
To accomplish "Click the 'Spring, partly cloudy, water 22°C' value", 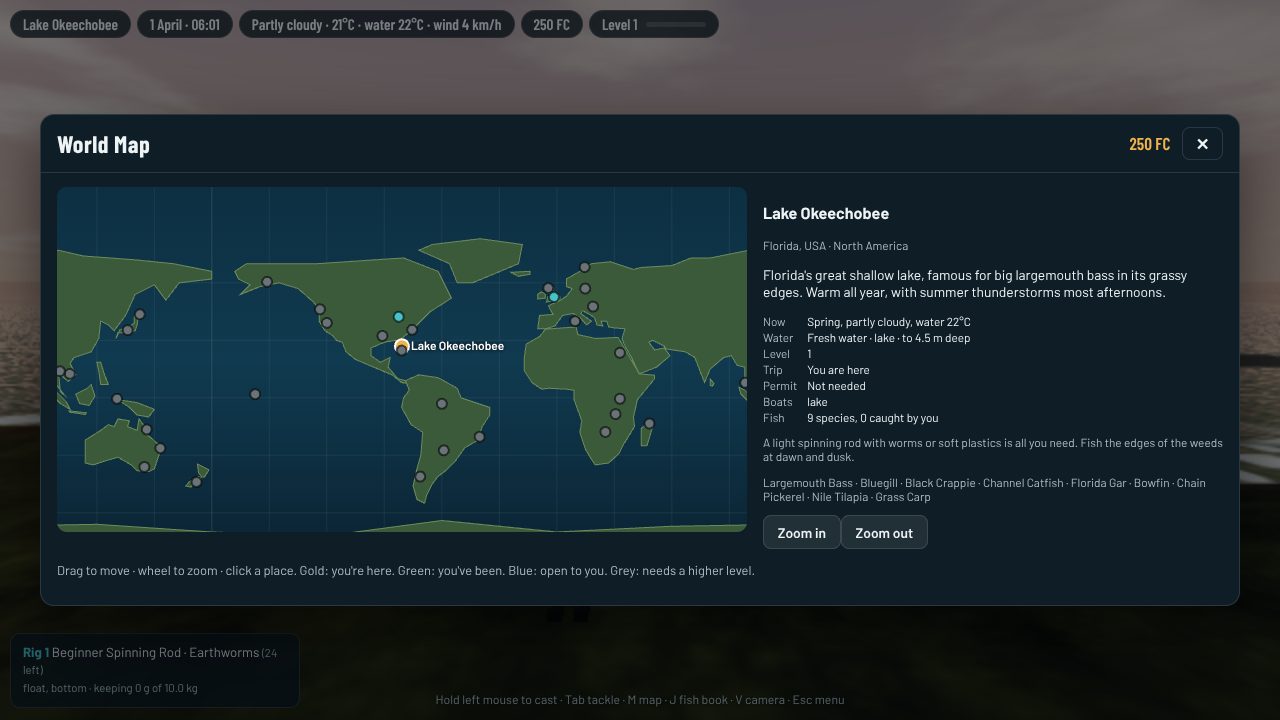I will [889, 322].
